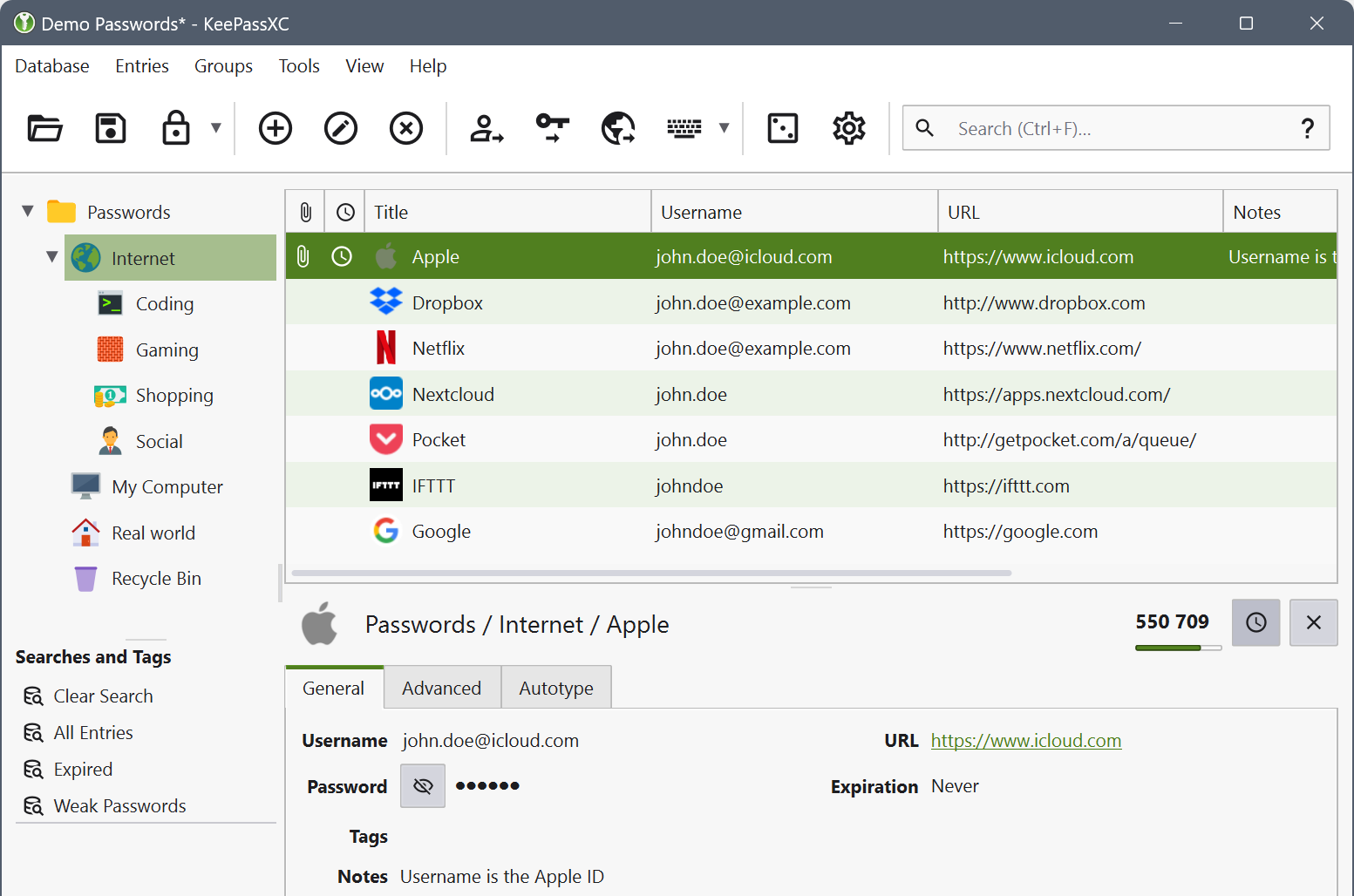Collapse the Internet group tree arrow
1354x896 pixels.
coord(52,257)
